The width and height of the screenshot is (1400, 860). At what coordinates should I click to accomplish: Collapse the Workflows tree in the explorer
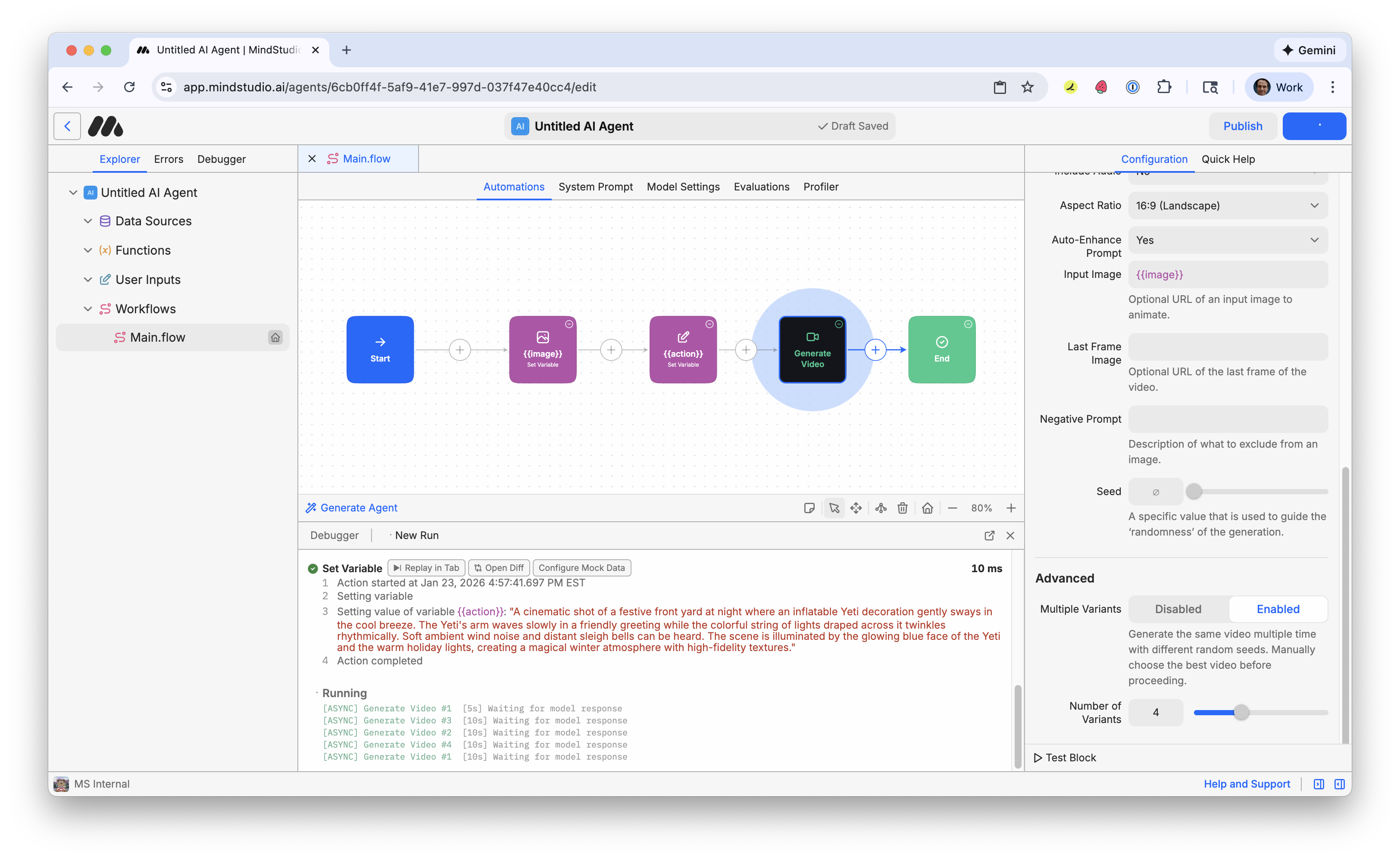click(x=88, y=308)
